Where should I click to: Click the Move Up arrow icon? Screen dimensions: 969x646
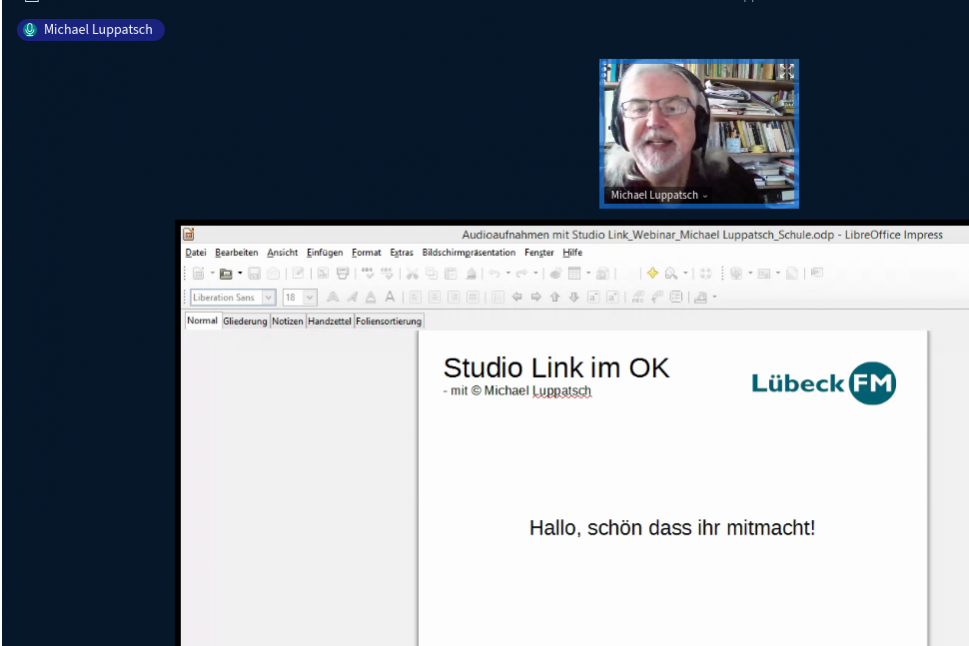pyautogui.click(x=554, y=297)
